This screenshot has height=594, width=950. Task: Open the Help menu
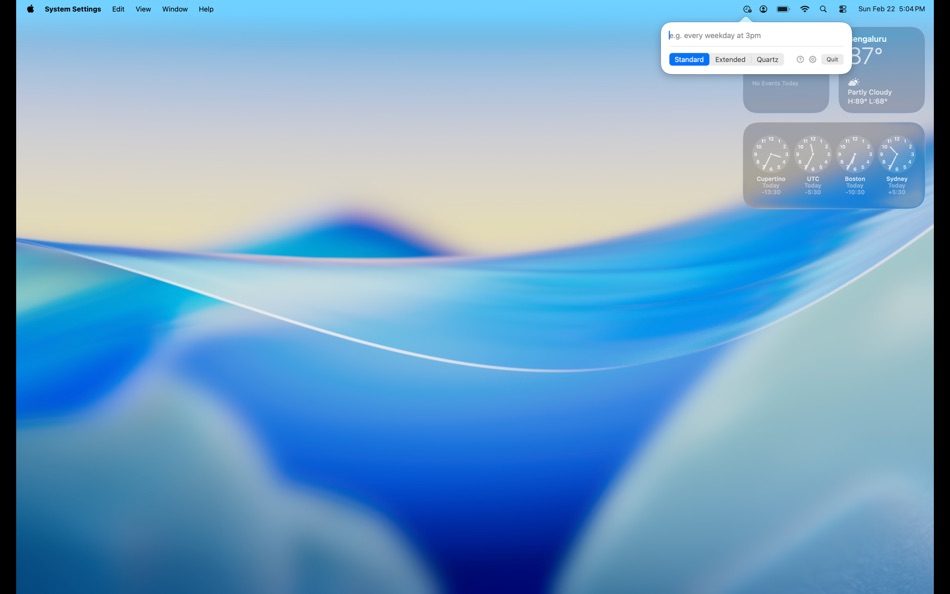206,9
